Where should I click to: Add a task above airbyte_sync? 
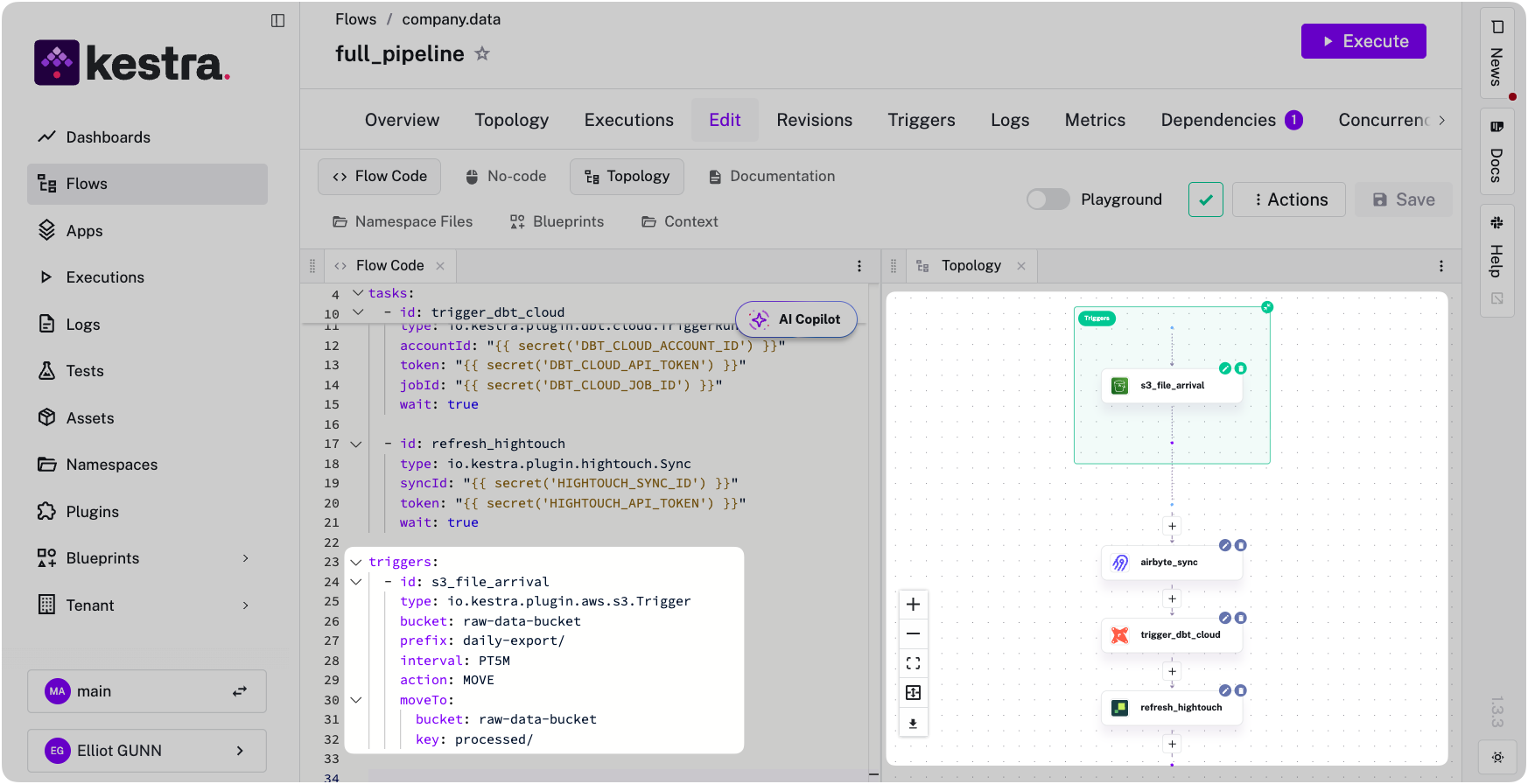1172,526
